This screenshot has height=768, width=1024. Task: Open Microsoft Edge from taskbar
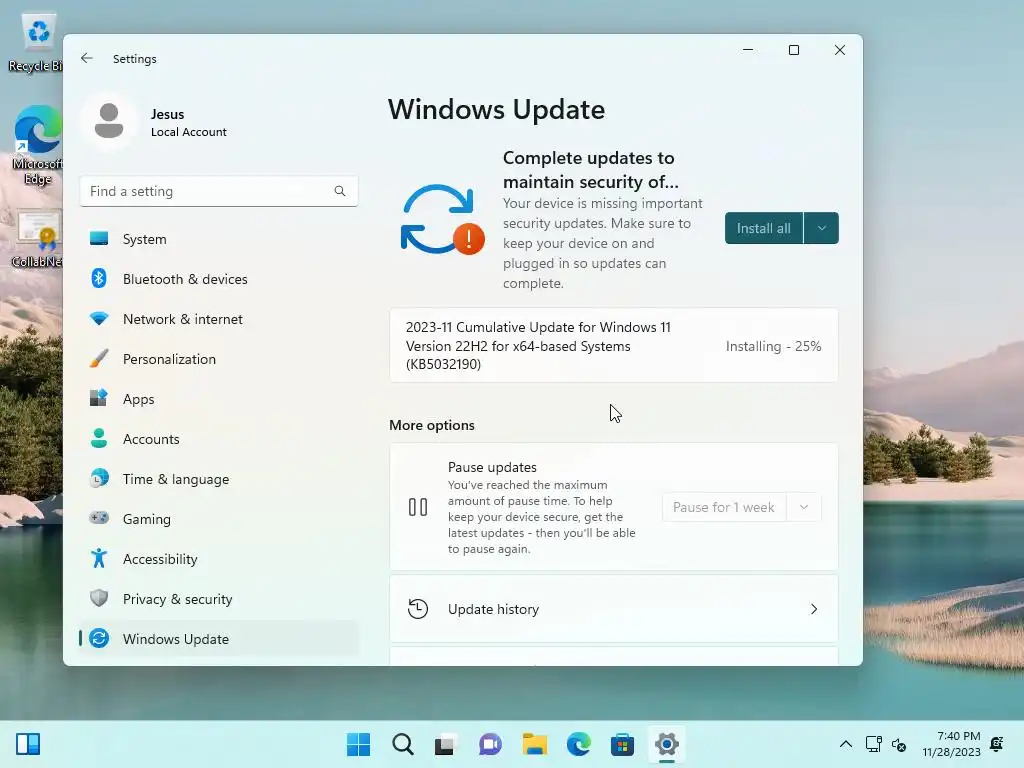(x=579, y=744)
